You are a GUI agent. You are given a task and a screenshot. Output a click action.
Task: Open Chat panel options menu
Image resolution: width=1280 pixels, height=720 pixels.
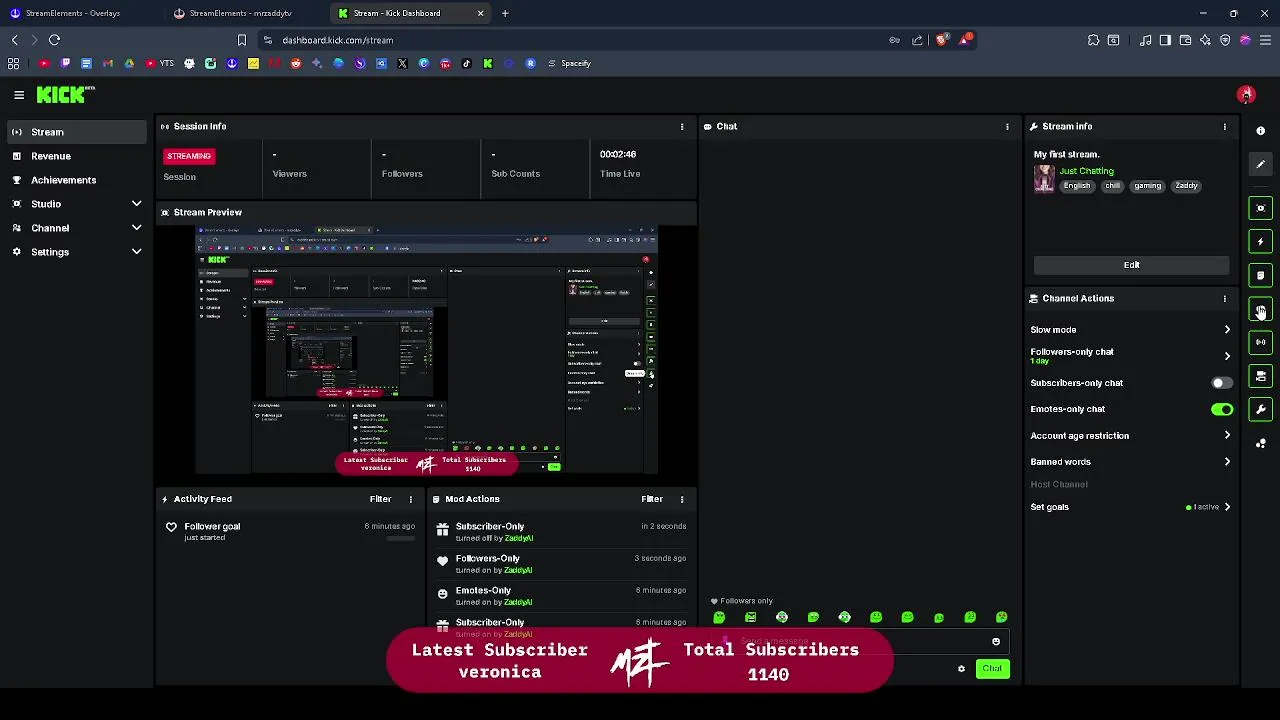tap(1007, 127)
